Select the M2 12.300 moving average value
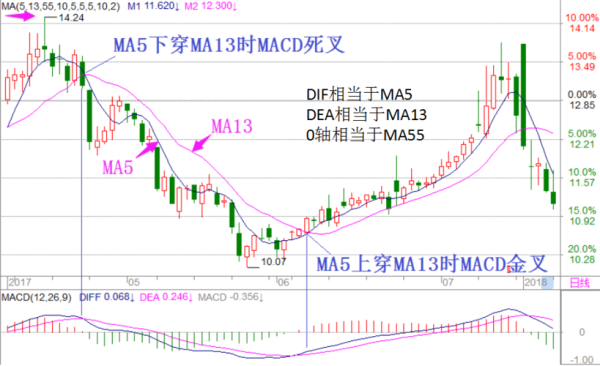 pos(211,7)
